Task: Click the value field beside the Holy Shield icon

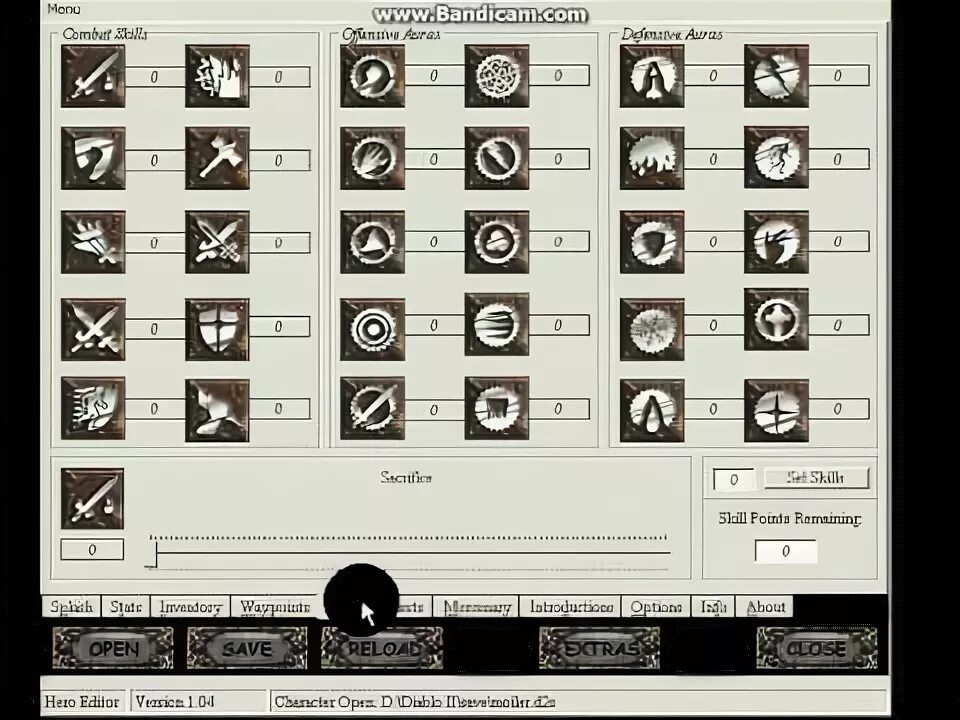Action: coord(279,326)
